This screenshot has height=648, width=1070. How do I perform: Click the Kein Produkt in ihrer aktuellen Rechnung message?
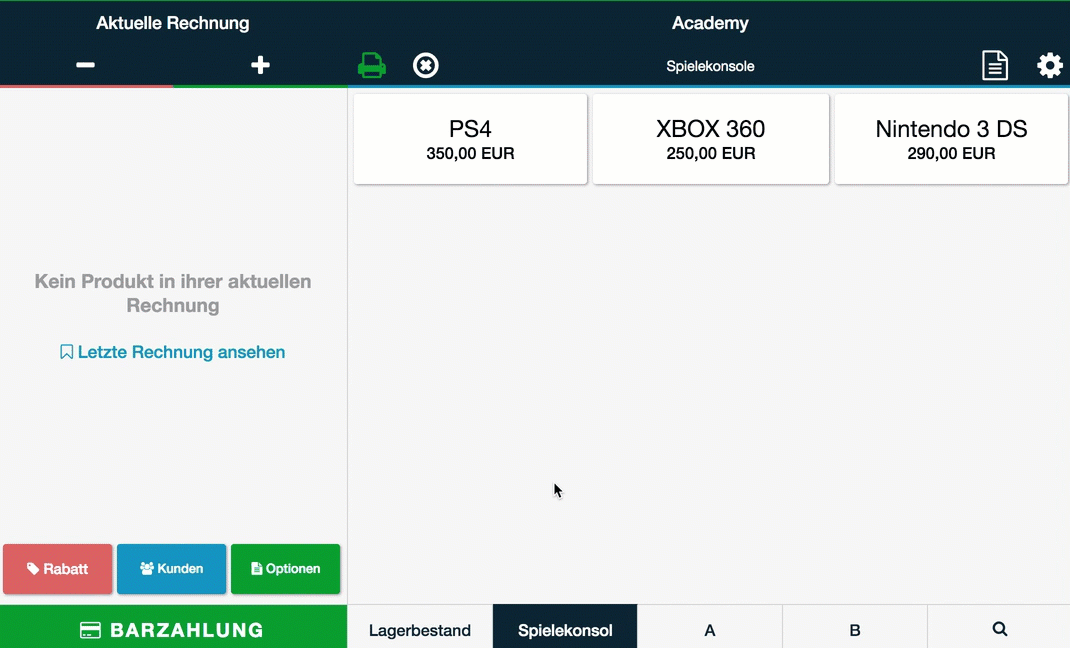pos(173,293)
